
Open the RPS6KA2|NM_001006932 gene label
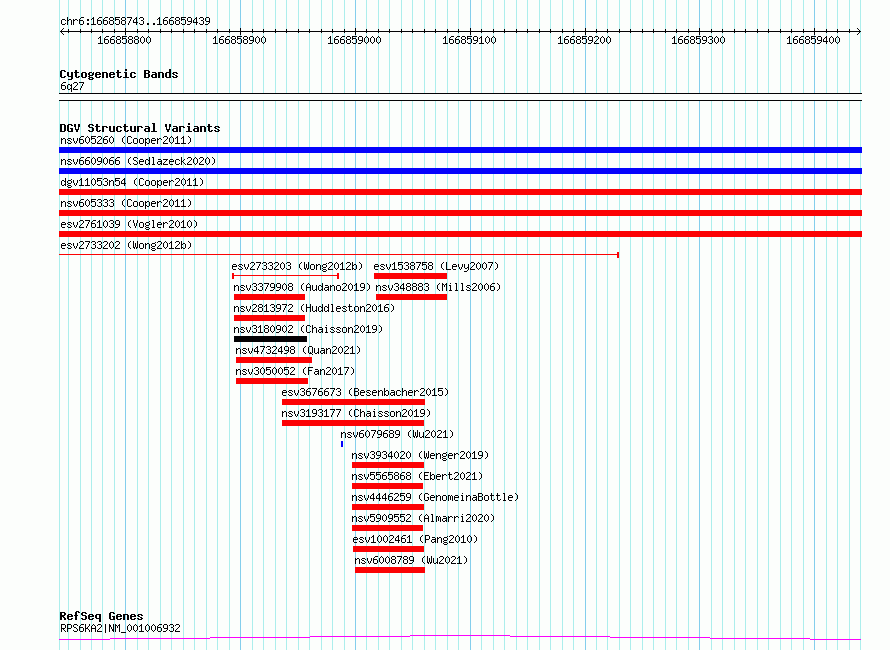(120, 628)
